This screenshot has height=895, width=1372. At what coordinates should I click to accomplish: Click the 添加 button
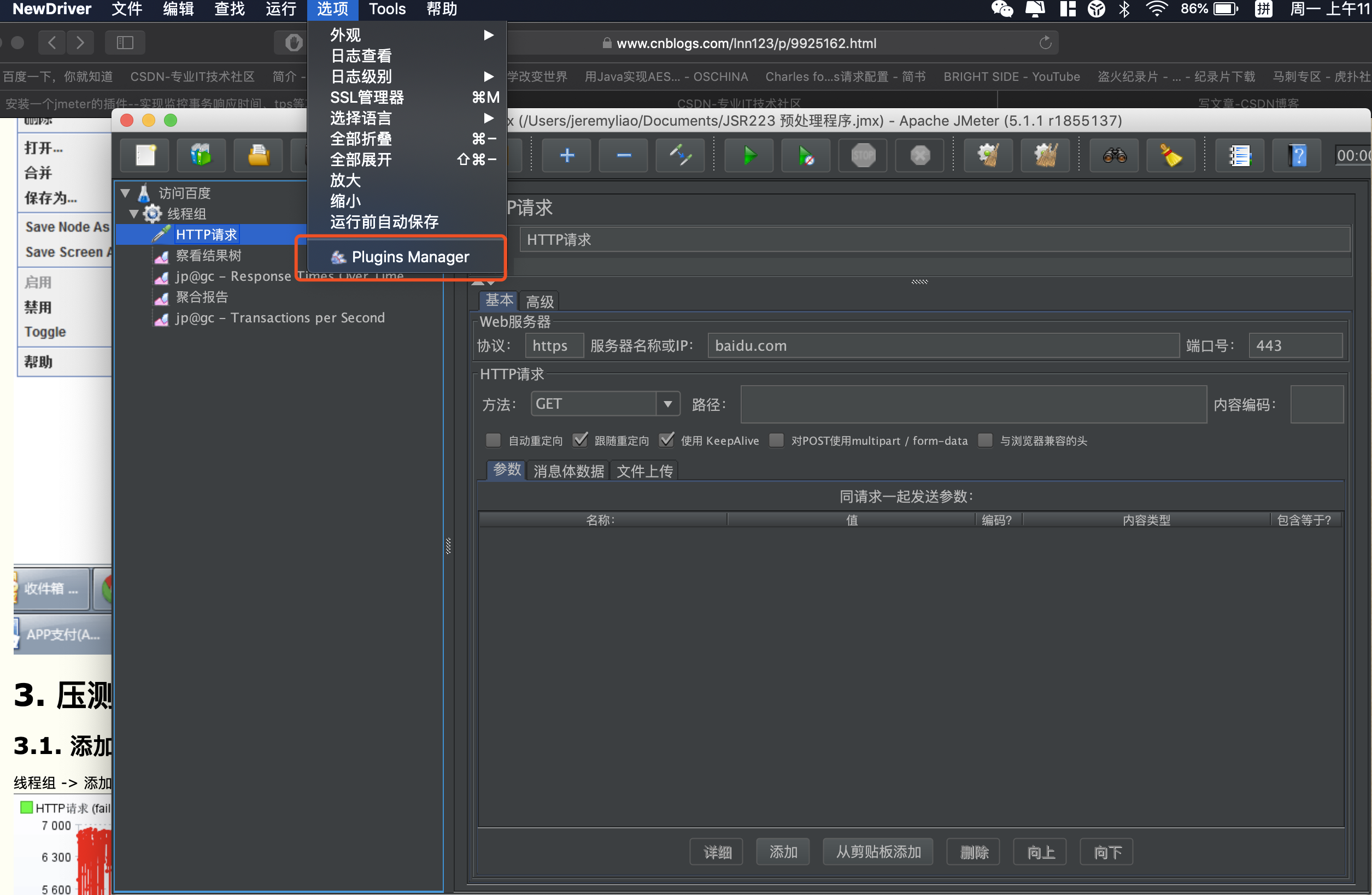pyautogui.click(x=782, y=851)
